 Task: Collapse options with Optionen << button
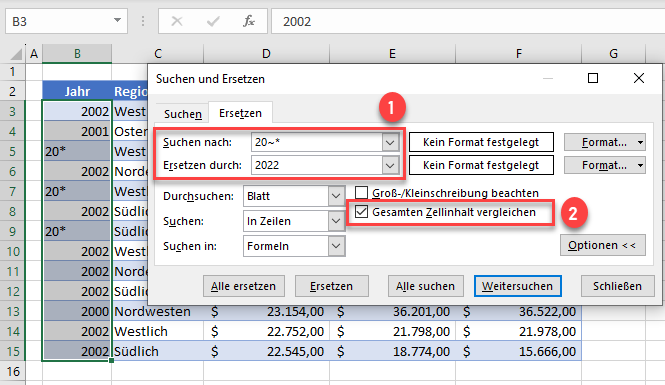point(603,245)
